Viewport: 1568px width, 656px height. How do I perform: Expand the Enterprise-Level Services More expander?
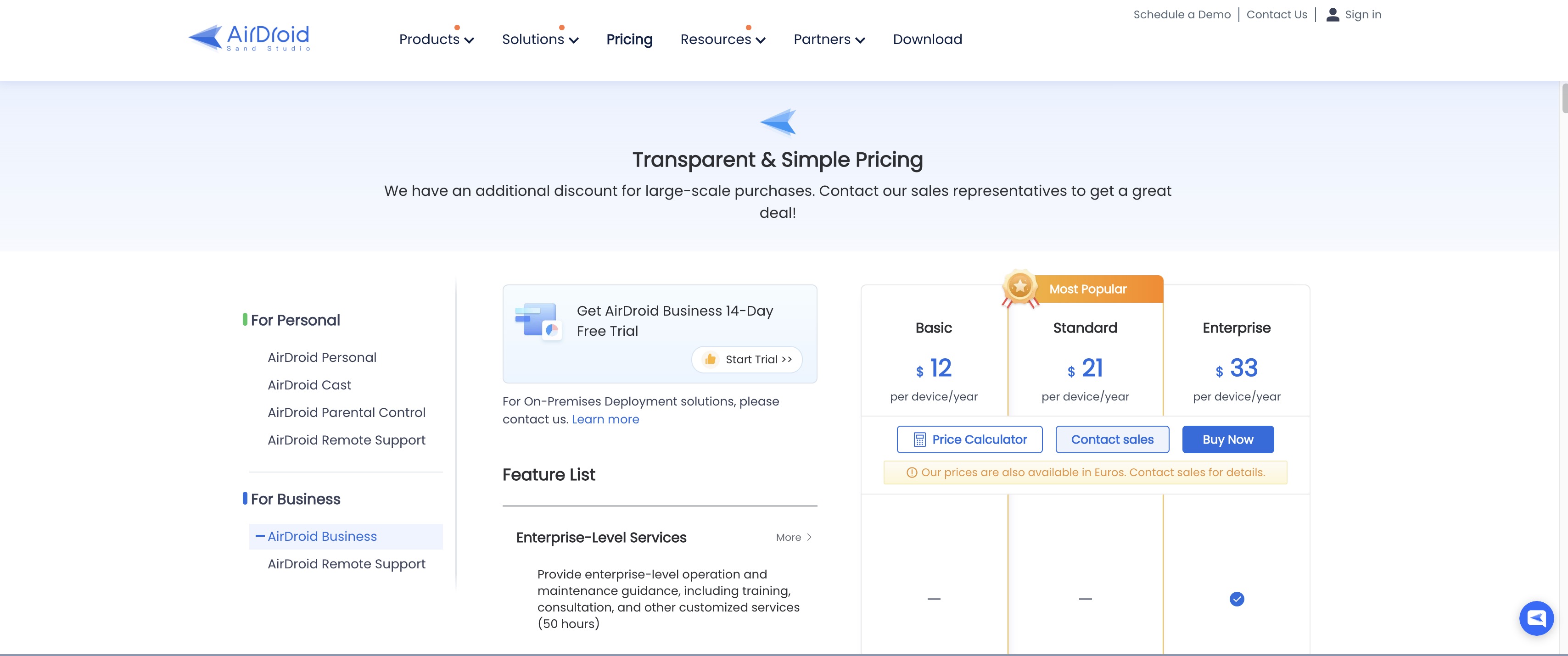pos(794,538)
